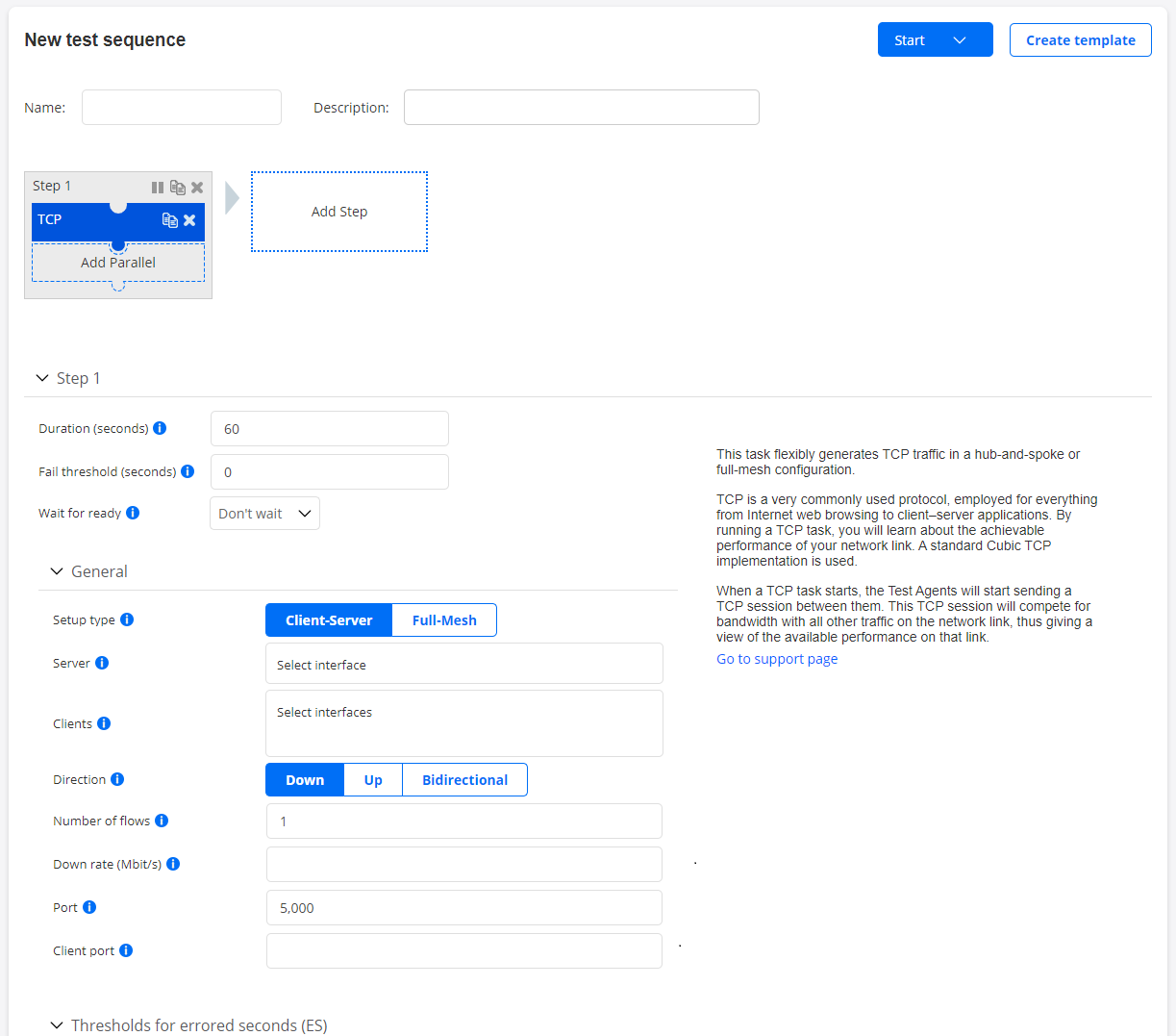This screenshot has height=1036, width=1176.
Task: Click the Name input field
Action: [x=181, y=107]
